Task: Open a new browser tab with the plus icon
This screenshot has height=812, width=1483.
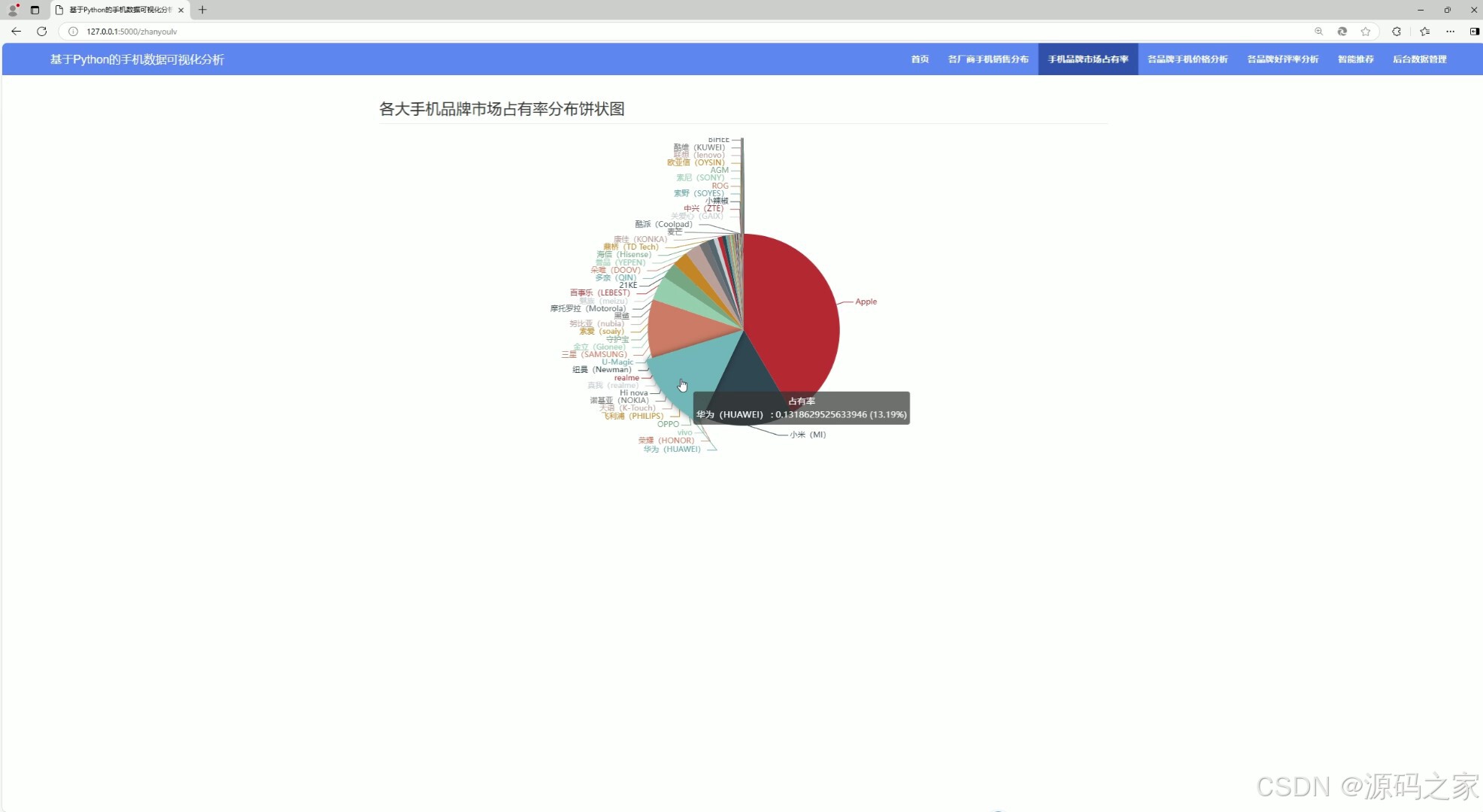Action: pyautogui.click(x=202, y=10)
